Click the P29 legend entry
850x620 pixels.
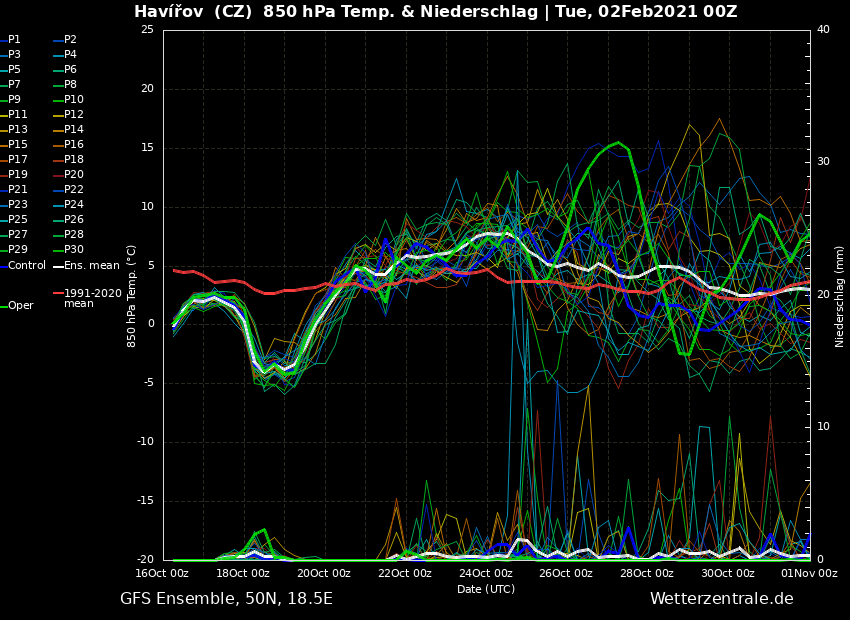tap(18, 250)
